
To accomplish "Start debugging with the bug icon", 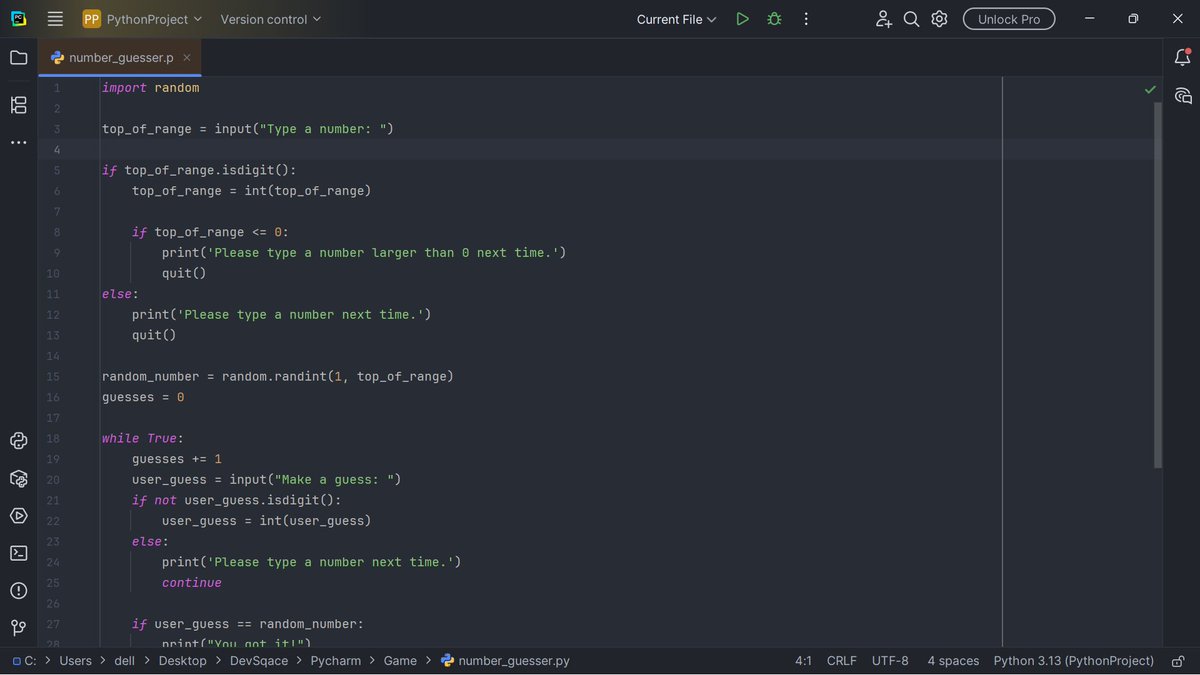I will pos(774,18).
